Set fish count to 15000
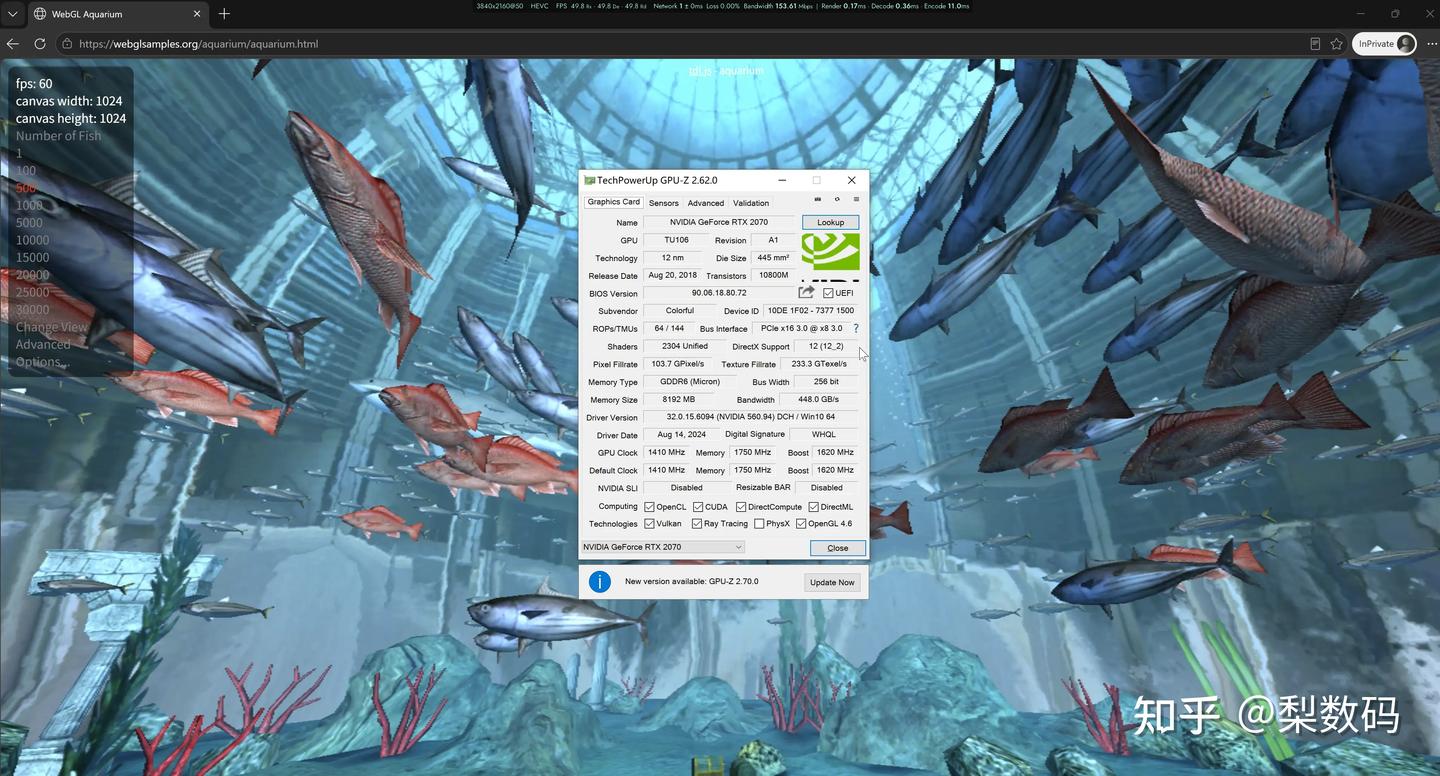Screen dimensions: 1440x776 pyautogui.click(x=33, y=257)
